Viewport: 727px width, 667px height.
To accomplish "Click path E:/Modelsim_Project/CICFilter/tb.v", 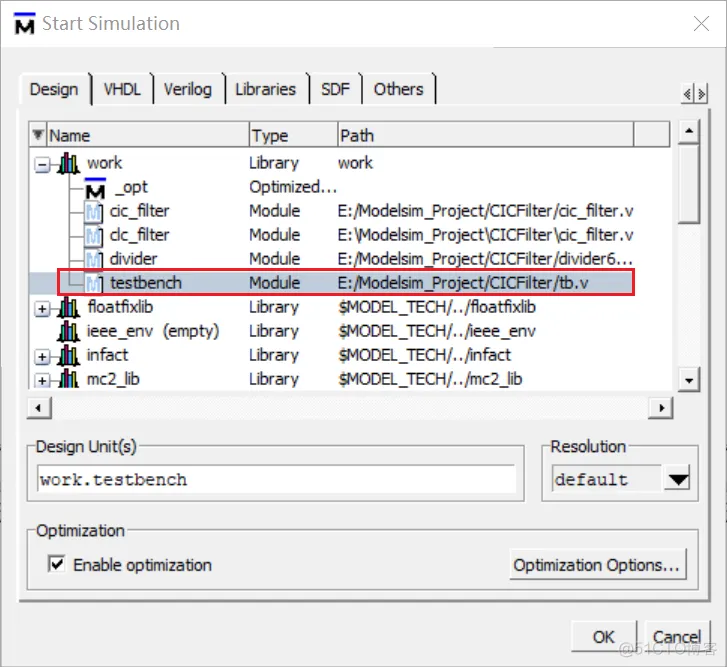I will tap(463, 283).
